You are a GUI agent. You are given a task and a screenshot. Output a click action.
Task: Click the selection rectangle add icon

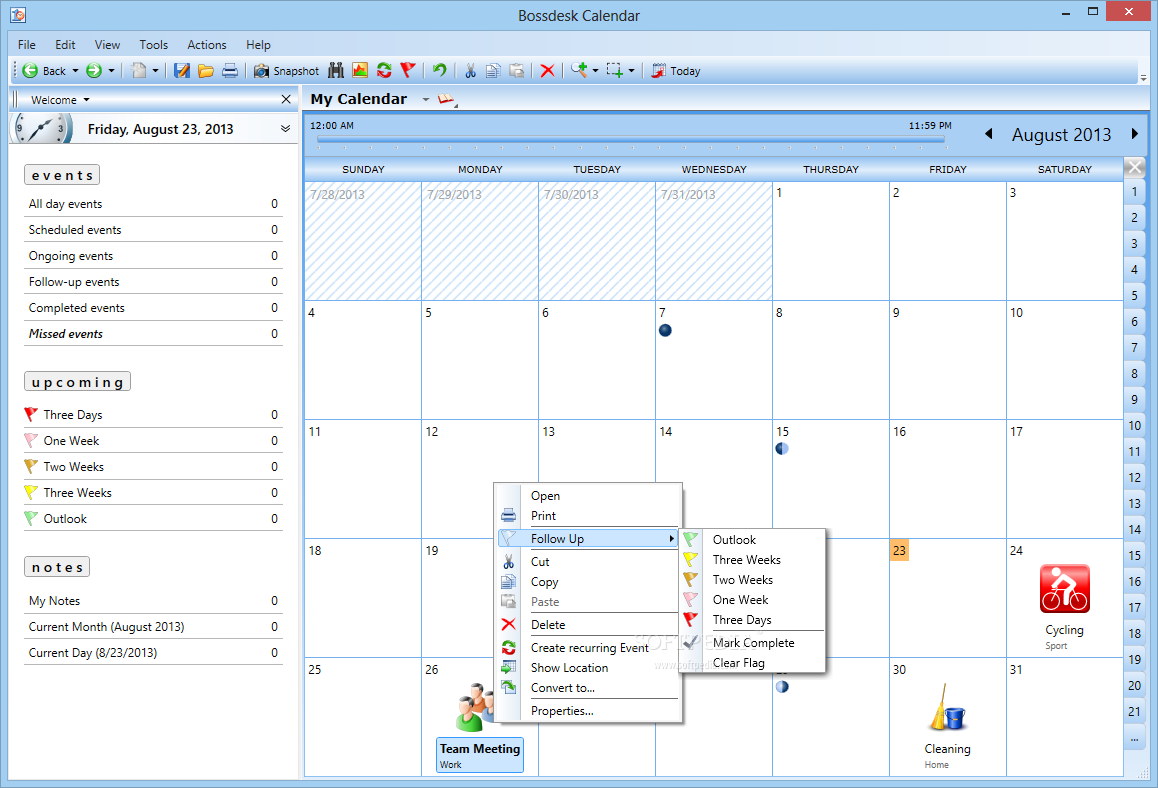pos(615,70)
